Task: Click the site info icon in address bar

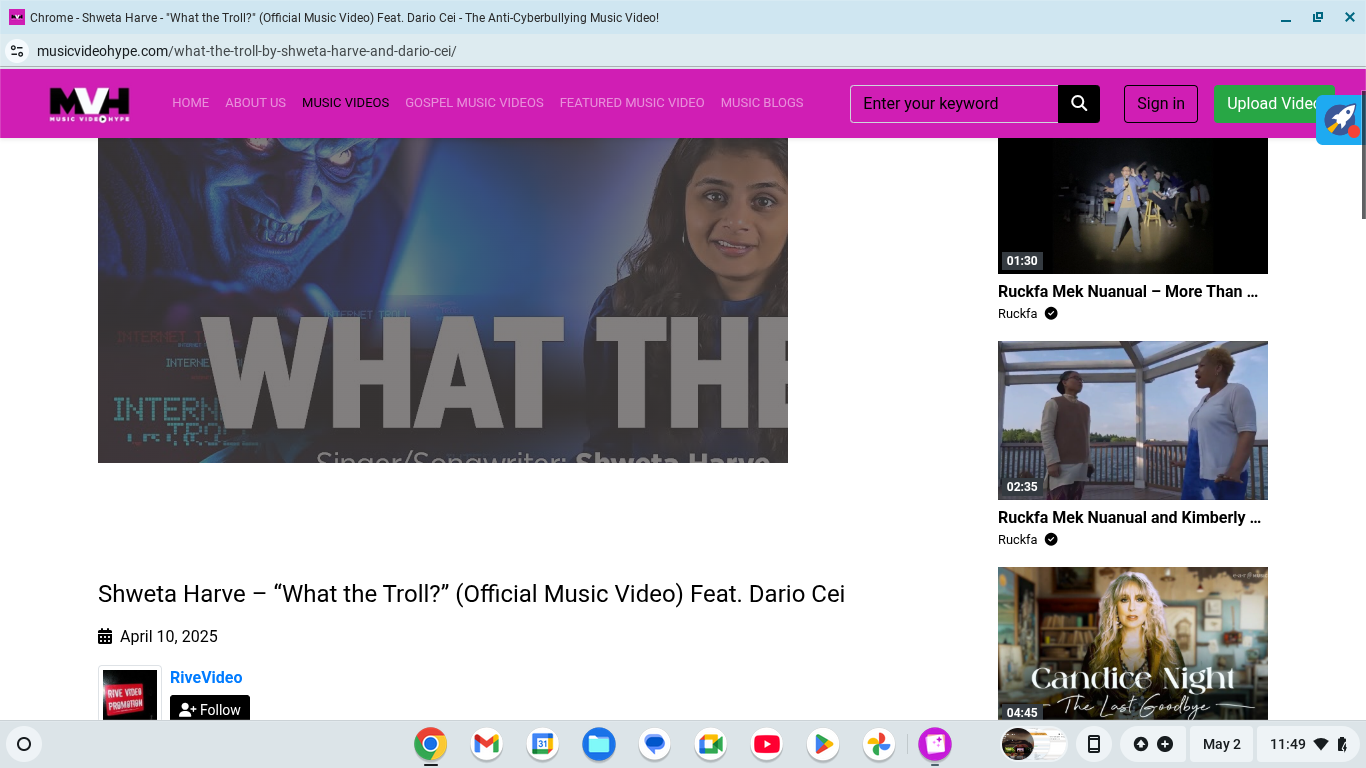Action: pyautogui.click(x=16, y=51)
